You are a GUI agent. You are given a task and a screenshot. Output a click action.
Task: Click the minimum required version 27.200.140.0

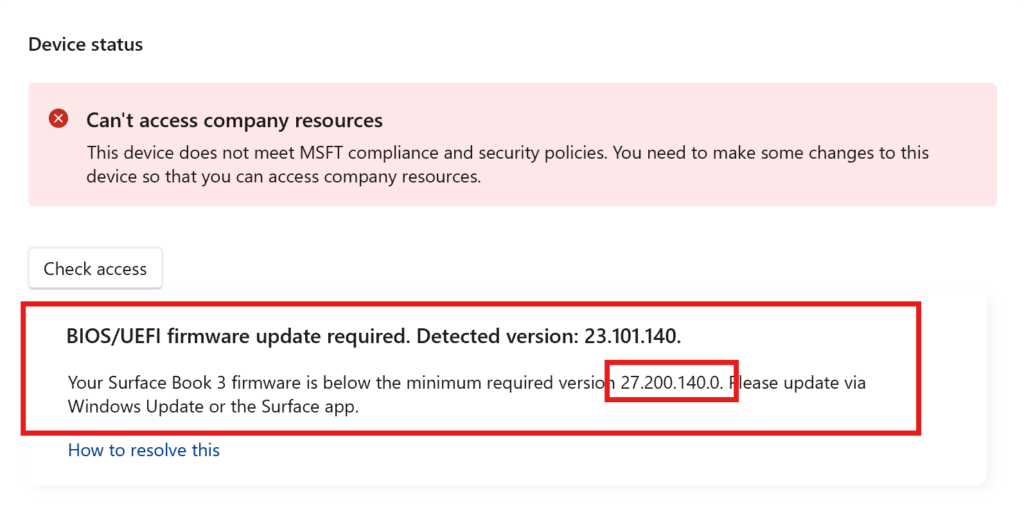point(669,382)
